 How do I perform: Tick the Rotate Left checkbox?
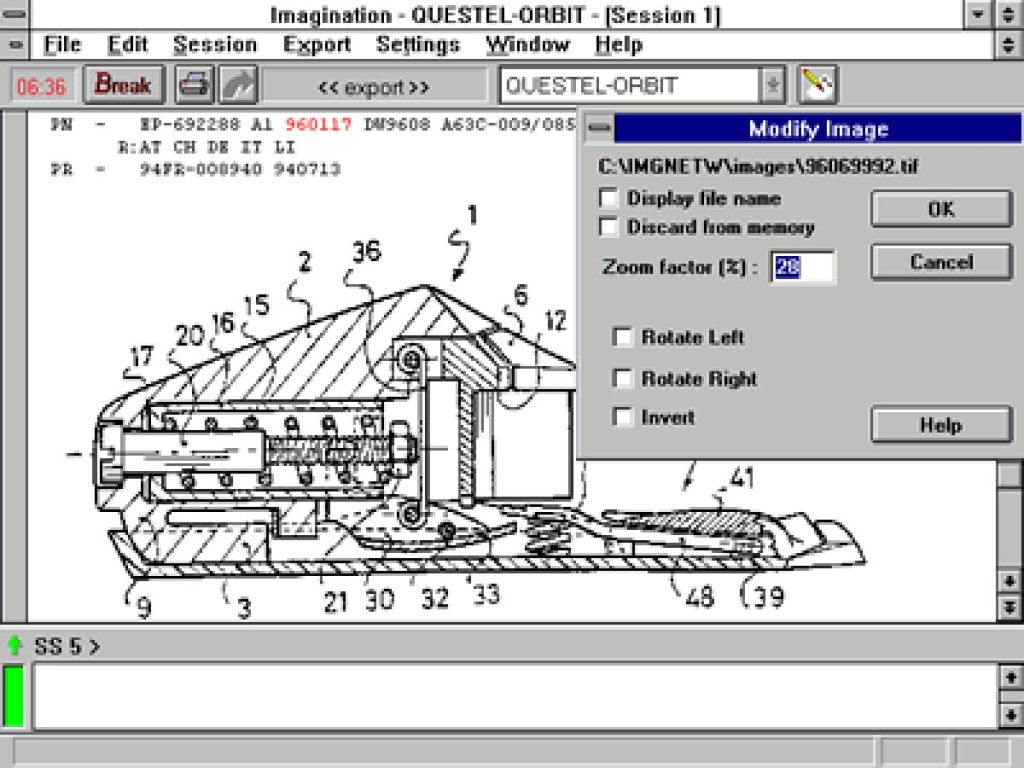[x=623, y=337]
